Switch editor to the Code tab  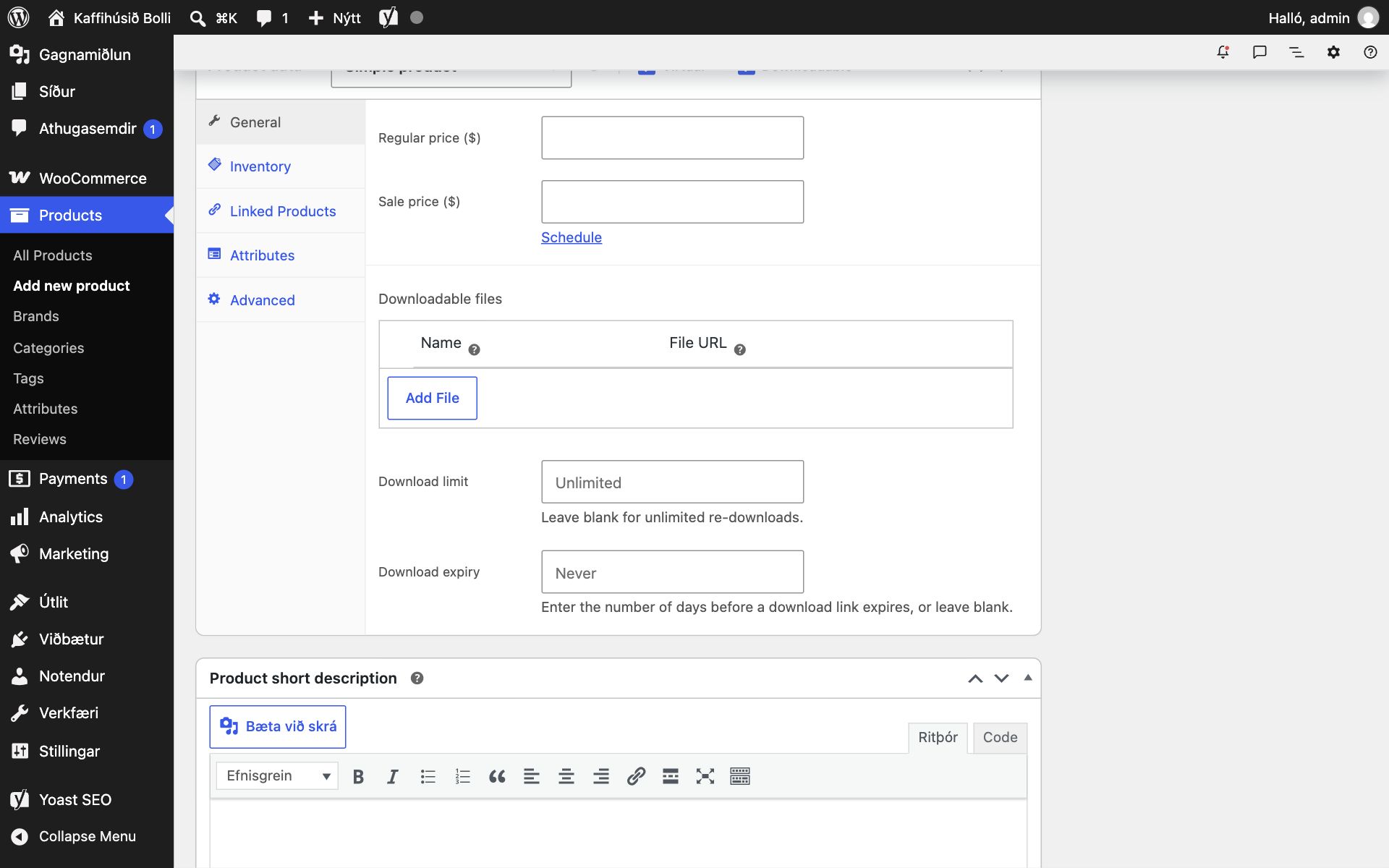tap(1000, 738)
